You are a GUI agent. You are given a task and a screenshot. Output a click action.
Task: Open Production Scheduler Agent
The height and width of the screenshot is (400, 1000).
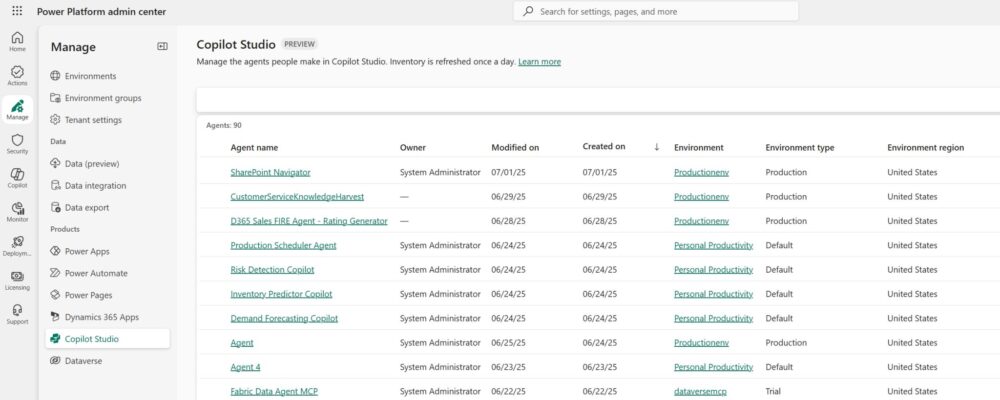283,245
